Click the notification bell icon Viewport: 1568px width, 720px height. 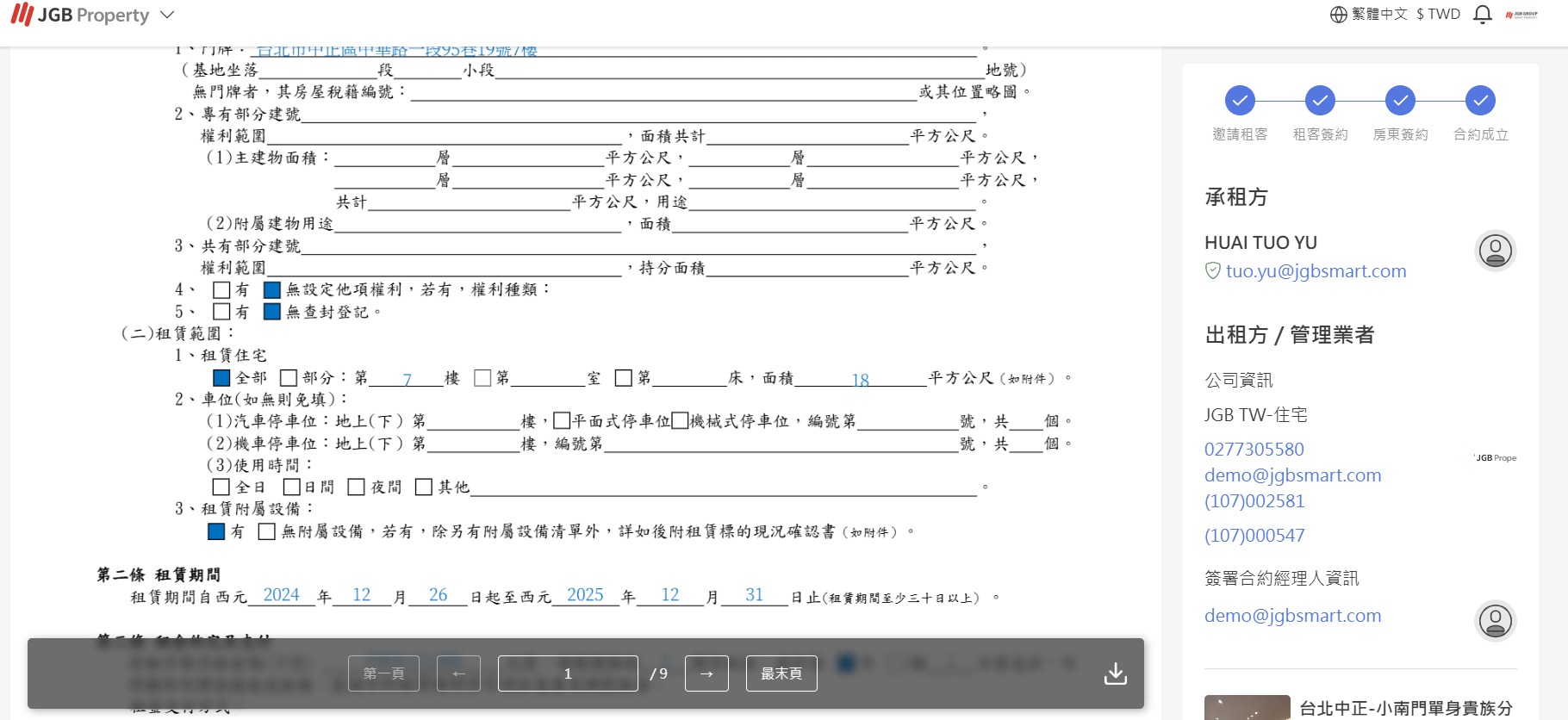[1482, 15]
